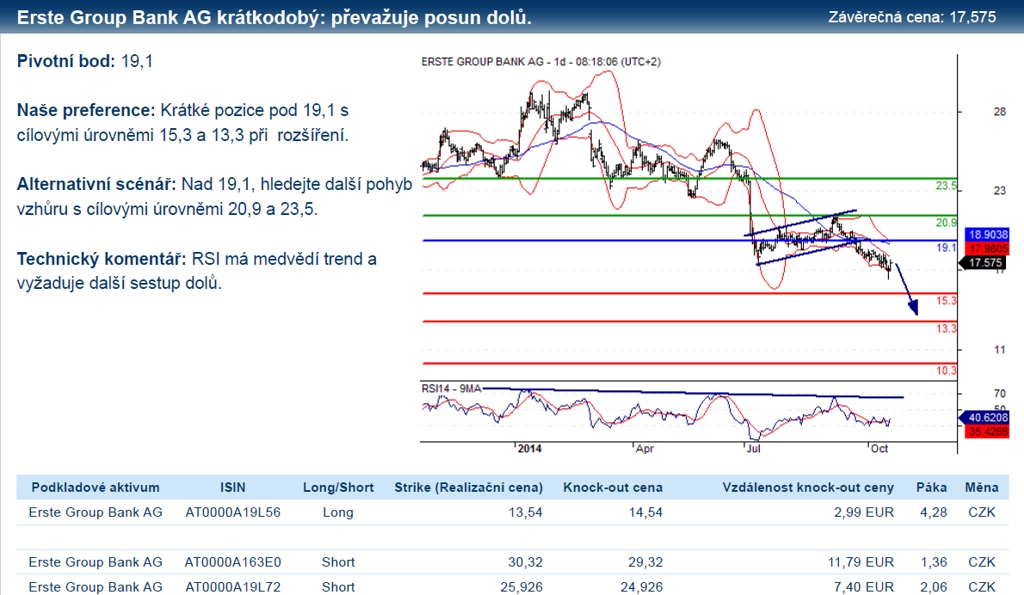Viewport: 1024px width, 595px height.
Task: Select the Jul time axis label
Action: [x=754, y=449]
